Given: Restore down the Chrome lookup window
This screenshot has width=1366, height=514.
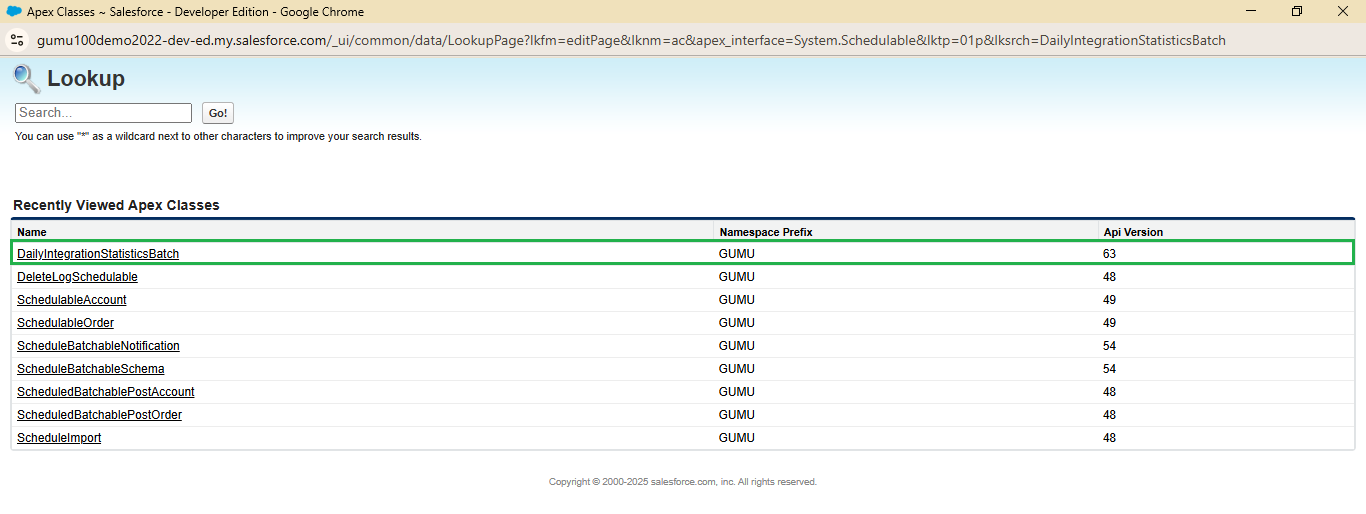Looking at the screenshot, I should tap(1297, 12).
